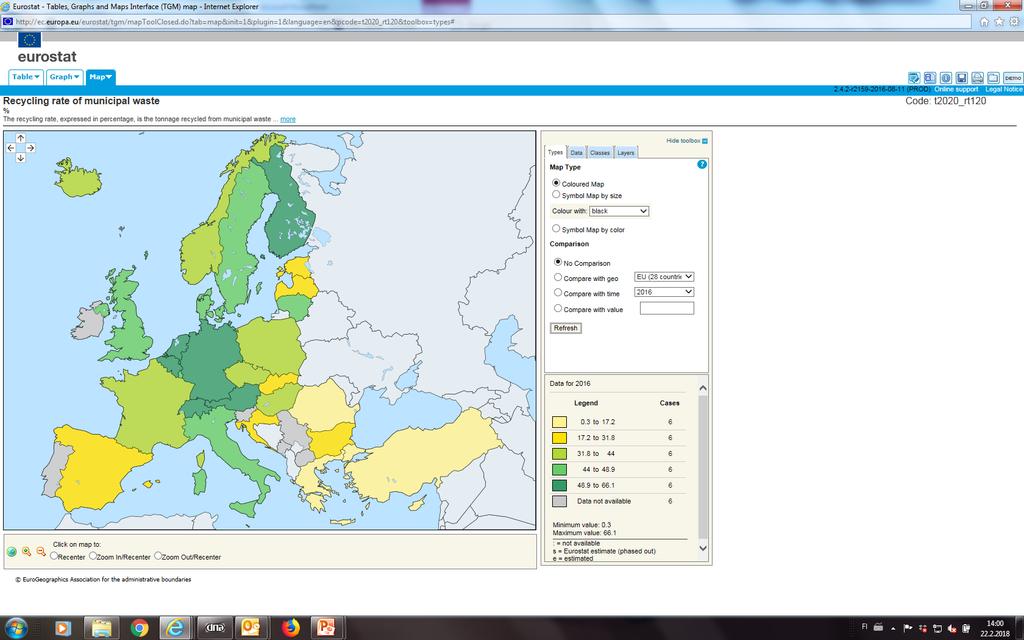Click the folder/bookmark icon beside the printer icon

[993, 78]
